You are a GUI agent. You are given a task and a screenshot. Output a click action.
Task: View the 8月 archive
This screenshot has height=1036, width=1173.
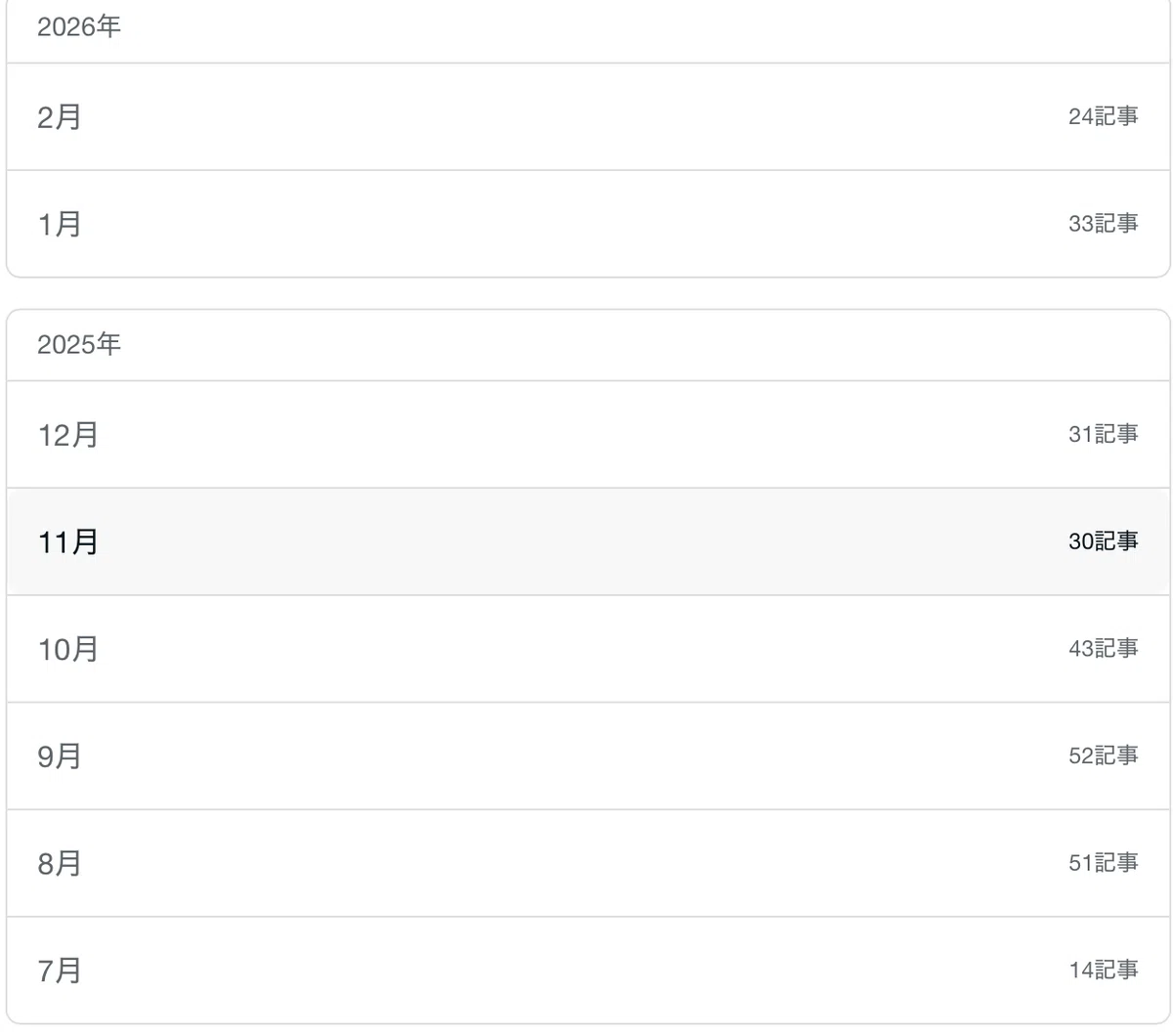[x=587, y=863]
